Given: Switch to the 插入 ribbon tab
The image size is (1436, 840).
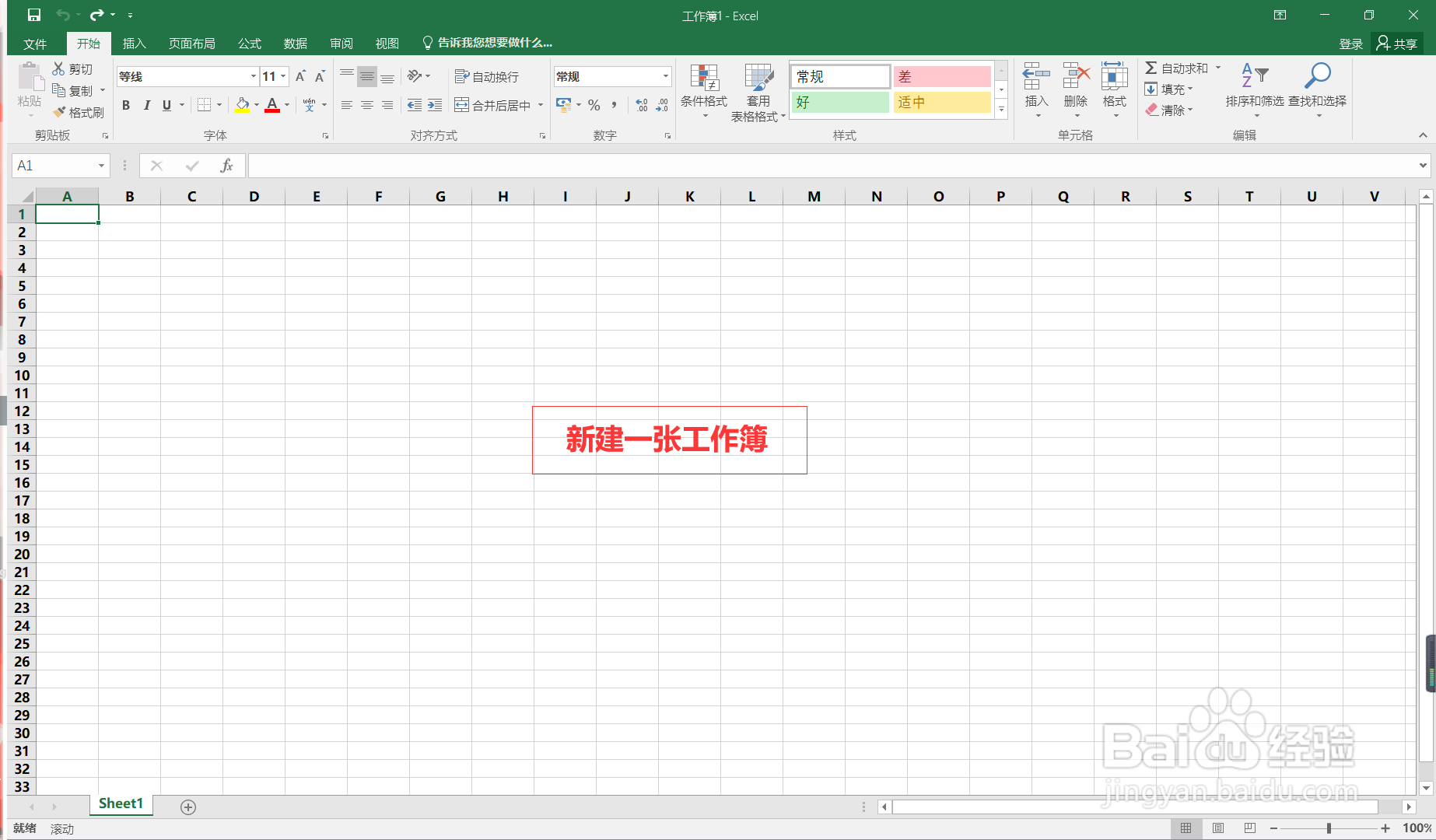Looking at the screenshot, I should point(135,43).
